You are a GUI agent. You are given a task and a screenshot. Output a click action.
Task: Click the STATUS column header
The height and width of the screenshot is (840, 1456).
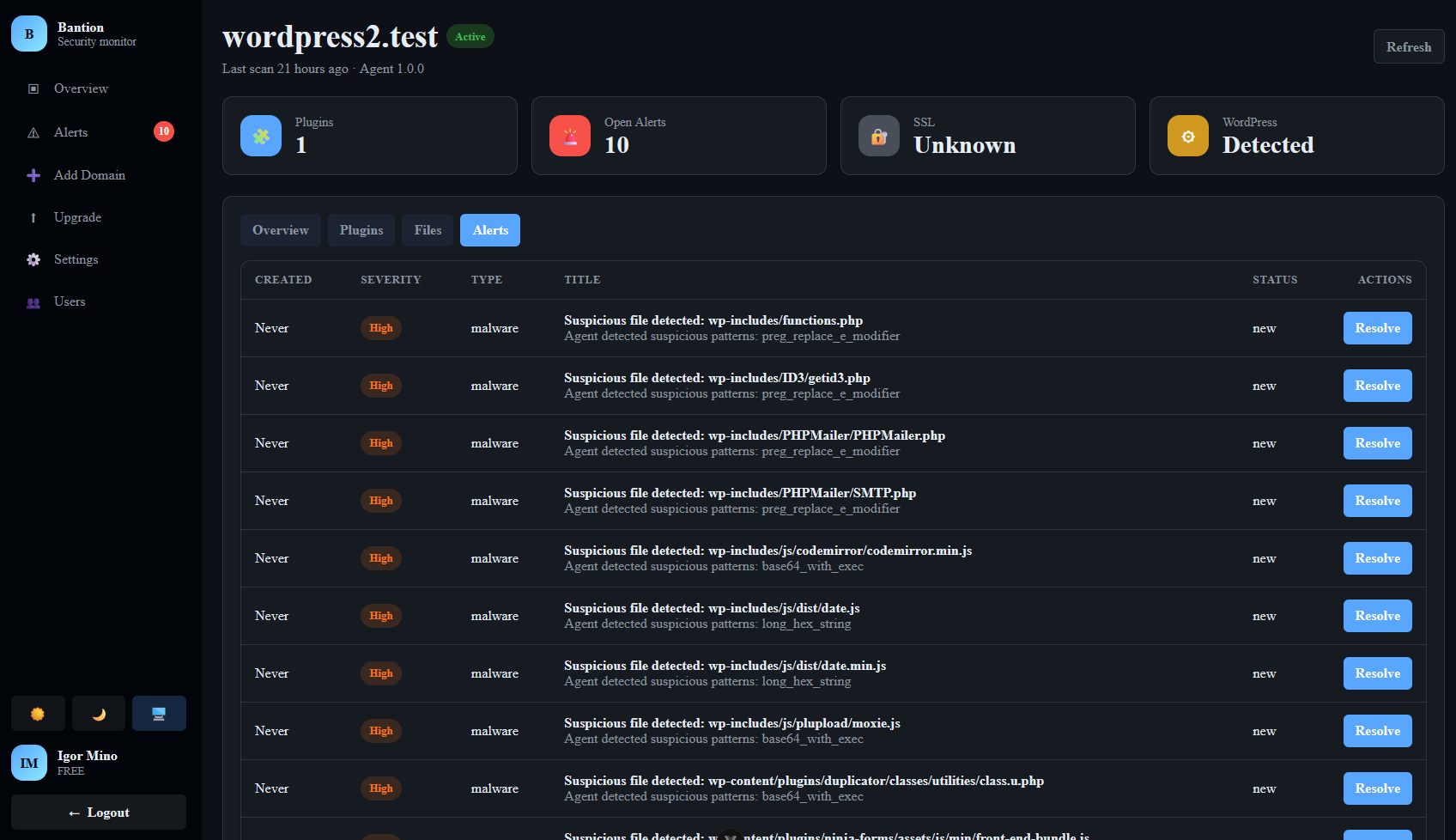click(1275, 280)
